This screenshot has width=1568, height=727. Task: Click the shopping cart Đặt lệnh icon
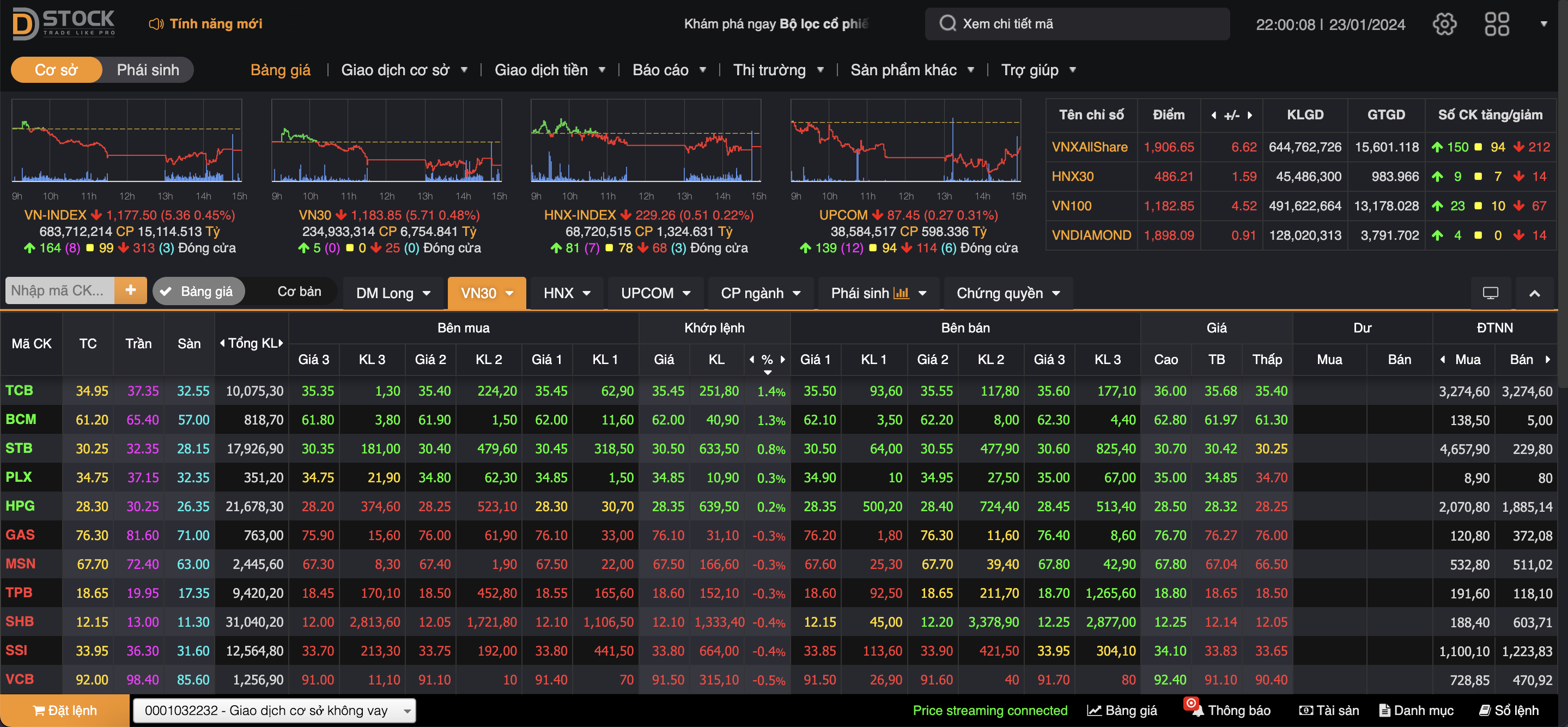(x=39, y=711)
